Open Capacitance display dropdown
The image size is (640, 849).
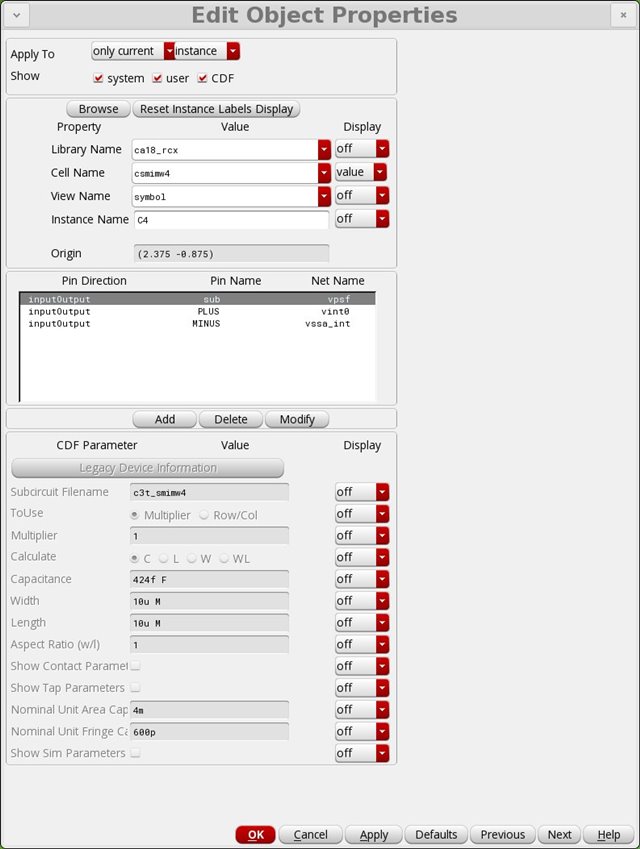coord(361,579)
